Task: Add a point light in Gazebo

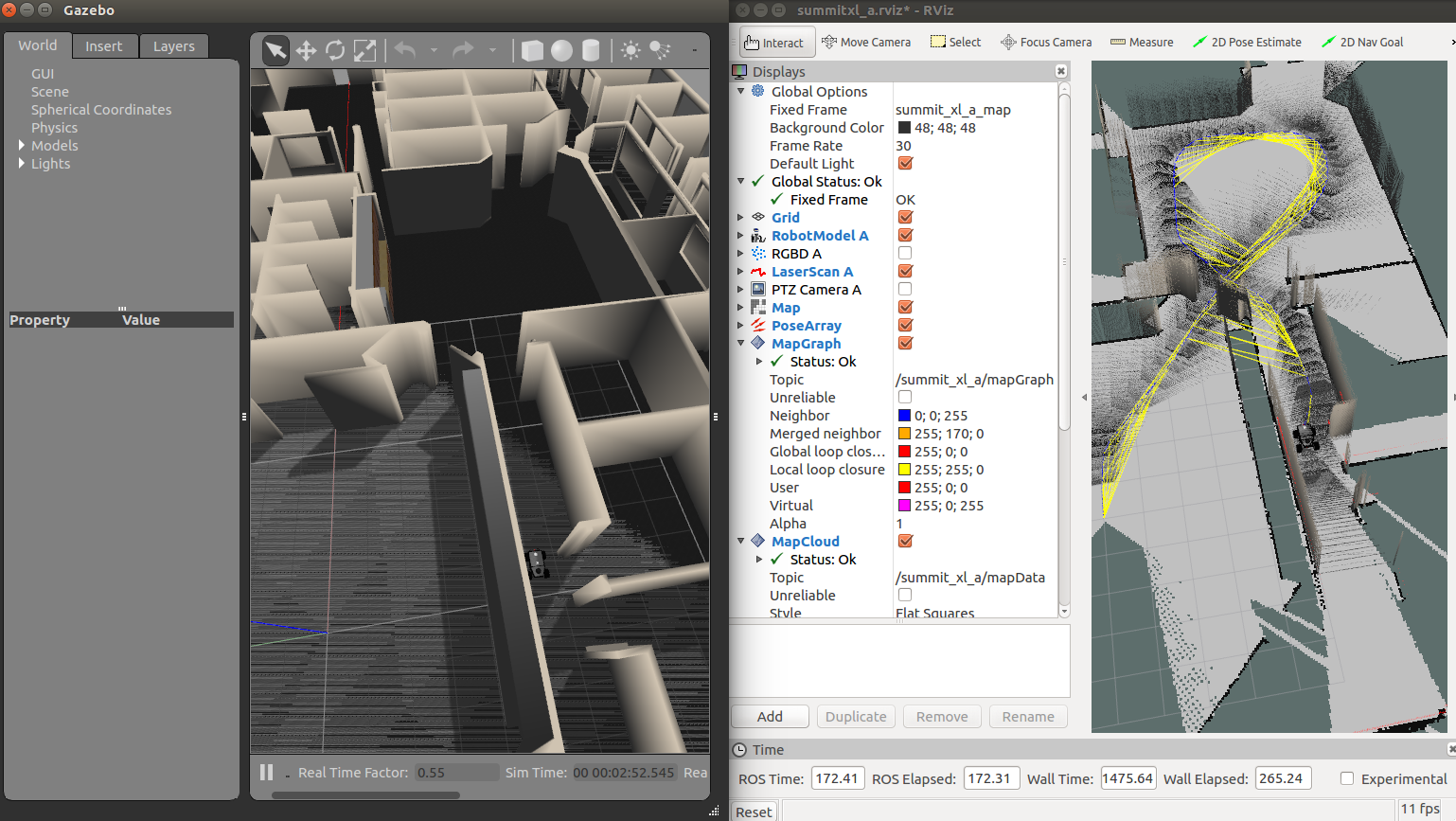Action: click(630, 50)
